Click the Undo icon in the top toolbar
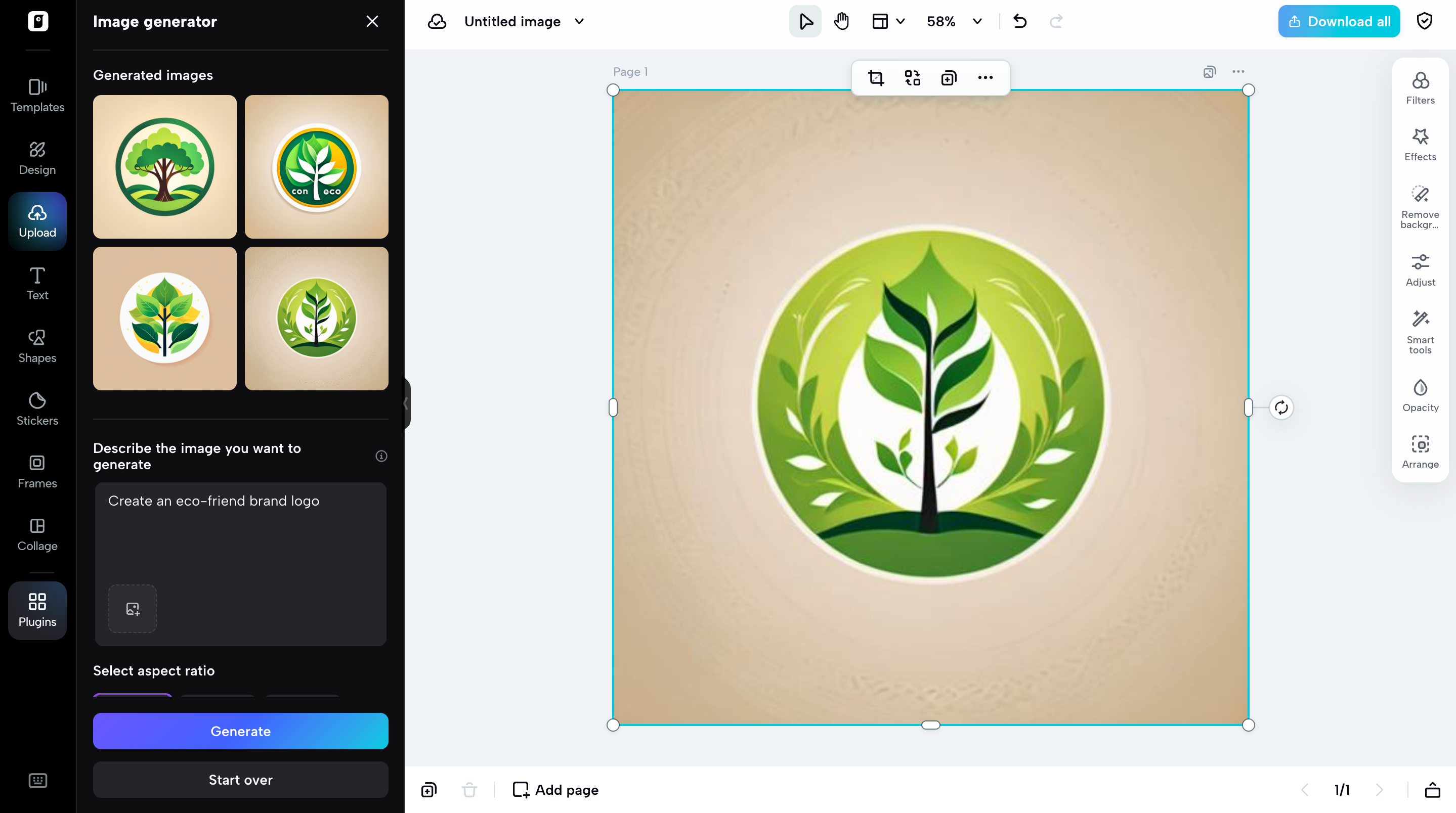Image resolution: width=1456 pixels, height=813 pixels. [1019, 21]
